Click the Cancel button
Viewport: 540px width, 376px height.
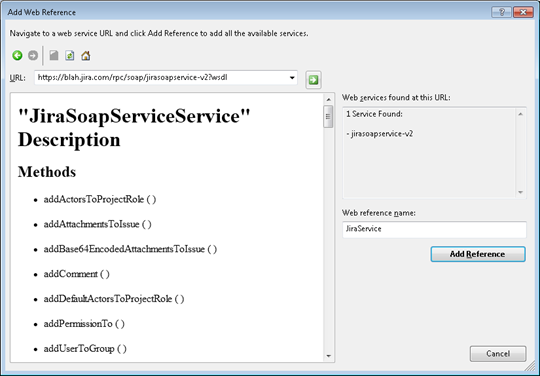coord(498,354)
